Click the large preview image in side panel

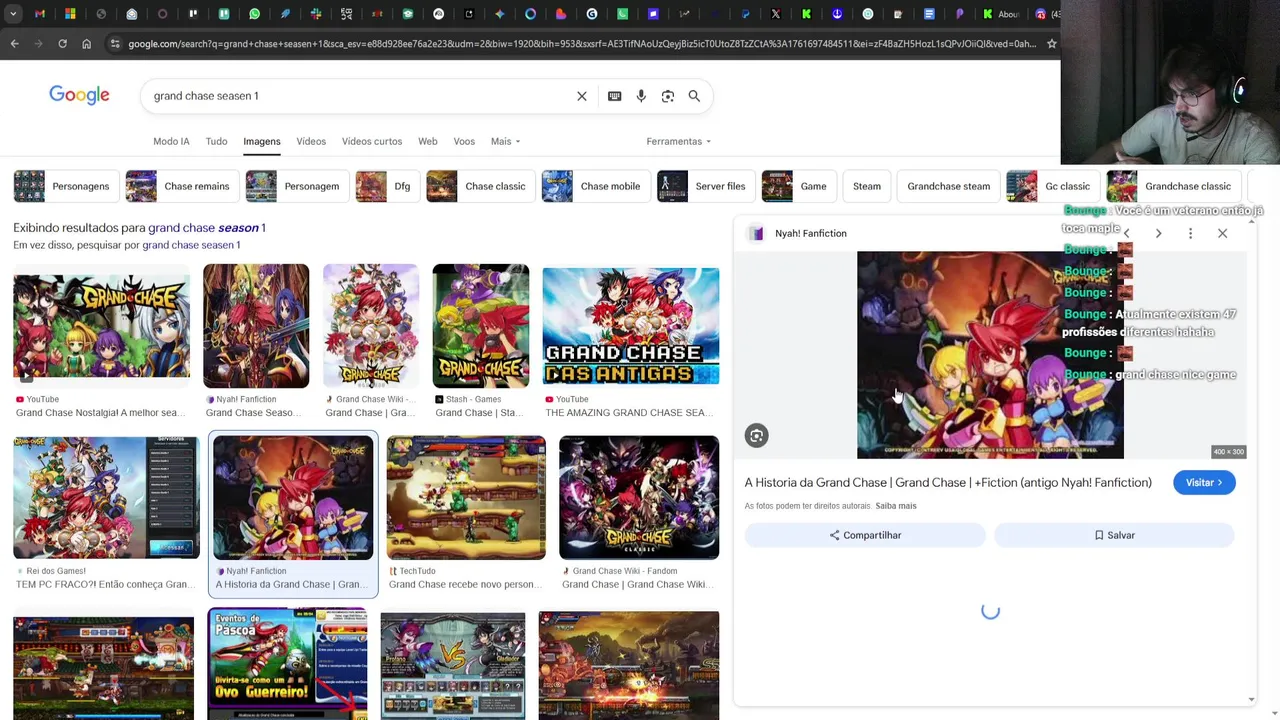990,355
